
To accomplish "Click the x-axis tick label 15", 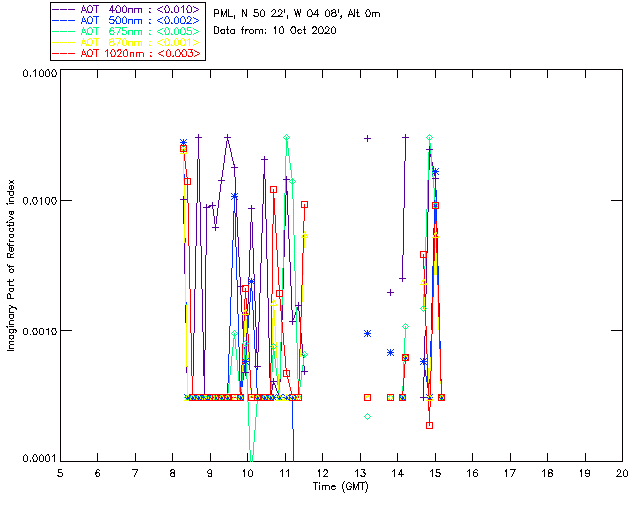I will tap(435, 473).
